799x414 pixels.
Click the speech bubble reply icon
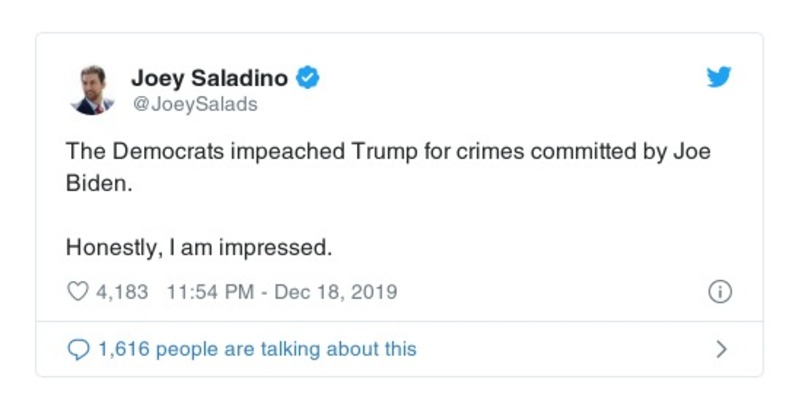tap(78, 349)
